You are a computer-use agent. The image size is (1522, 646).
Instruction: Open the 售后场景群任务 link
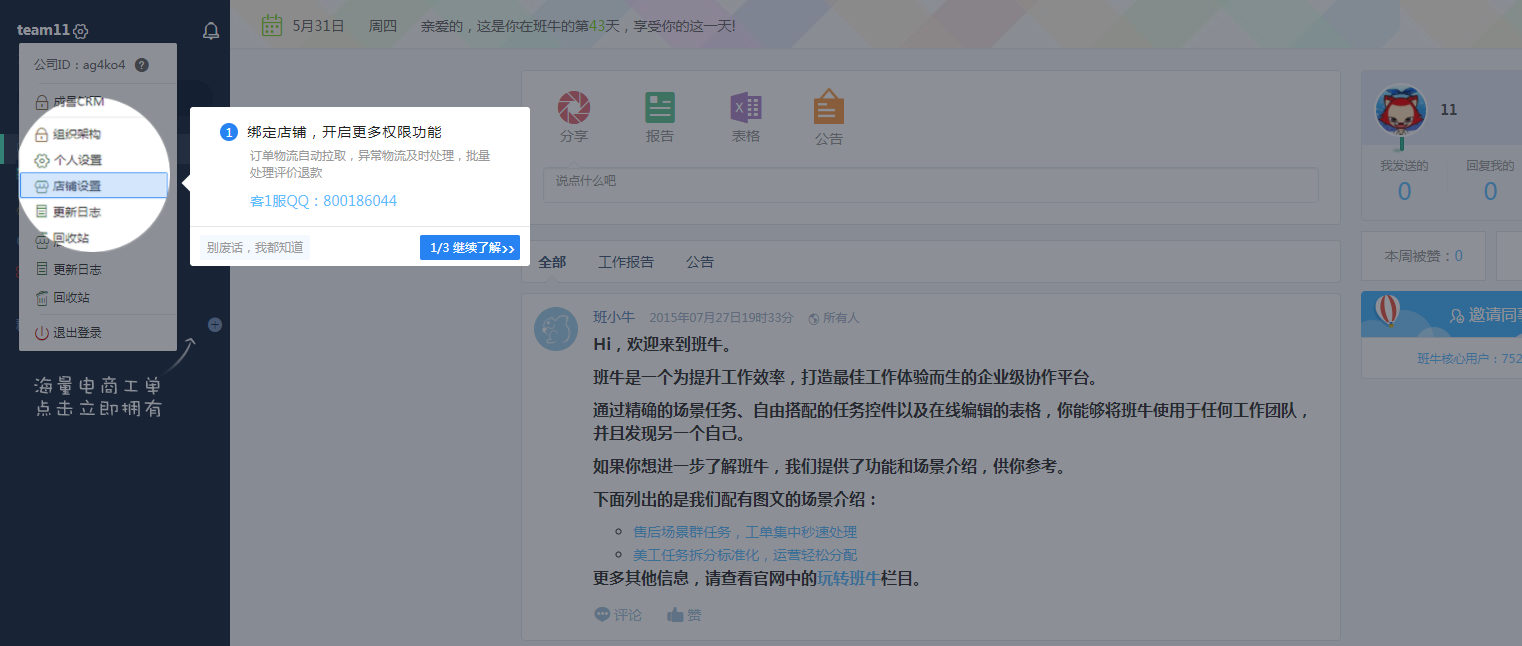(745, 532)
